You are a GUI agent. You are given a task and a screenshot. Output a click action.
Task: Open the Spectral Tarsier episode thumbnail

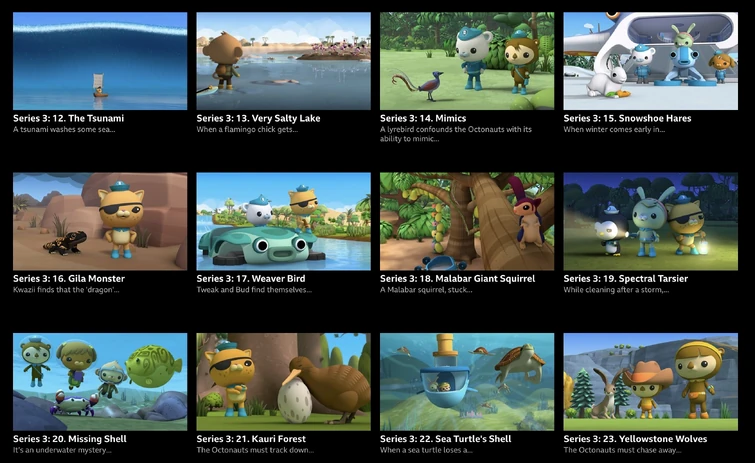pyautogui.click(x=651, y=221)
